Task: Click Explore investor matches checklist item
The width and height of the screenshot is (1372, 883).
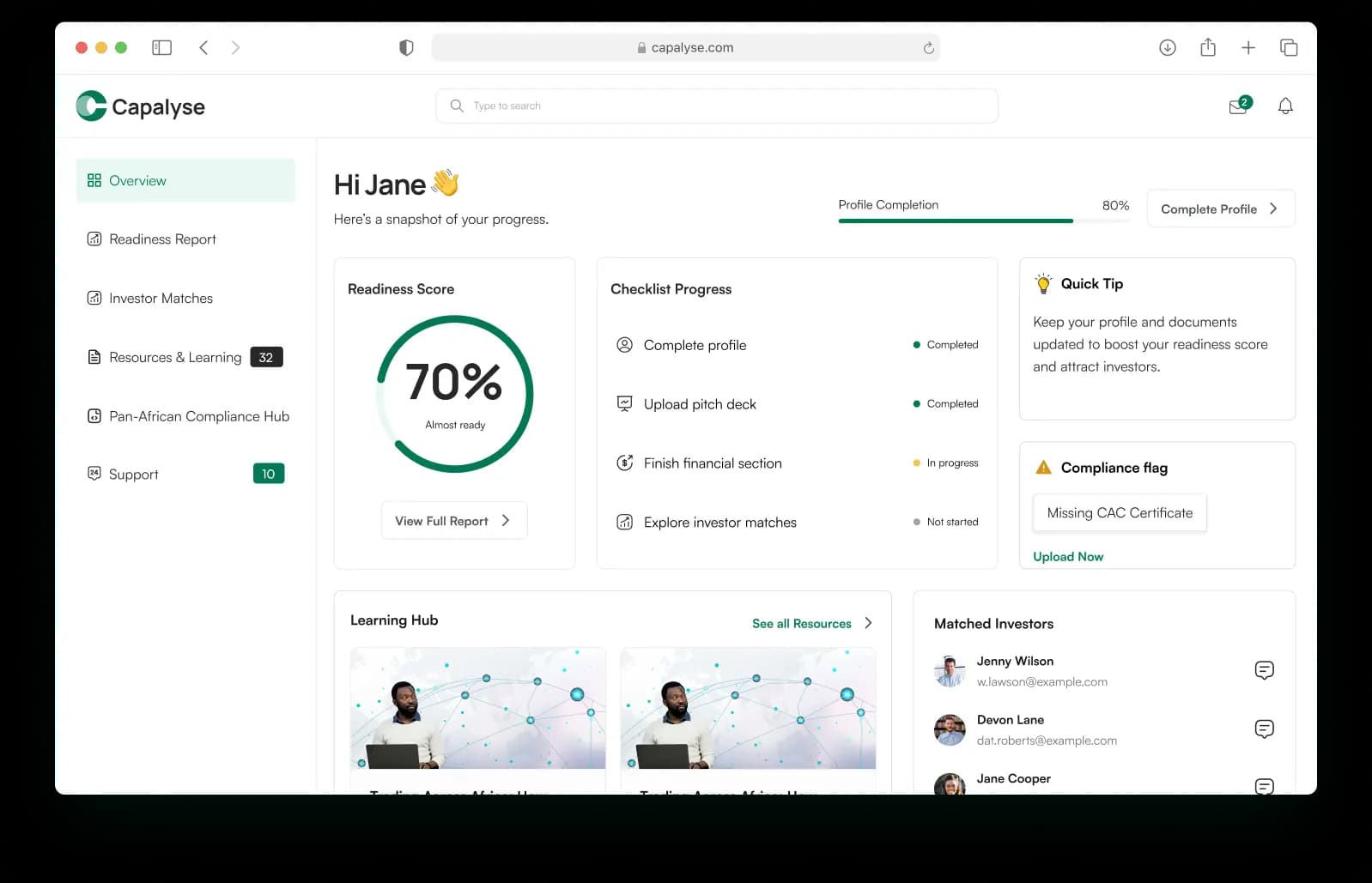Action: (797, 523)
